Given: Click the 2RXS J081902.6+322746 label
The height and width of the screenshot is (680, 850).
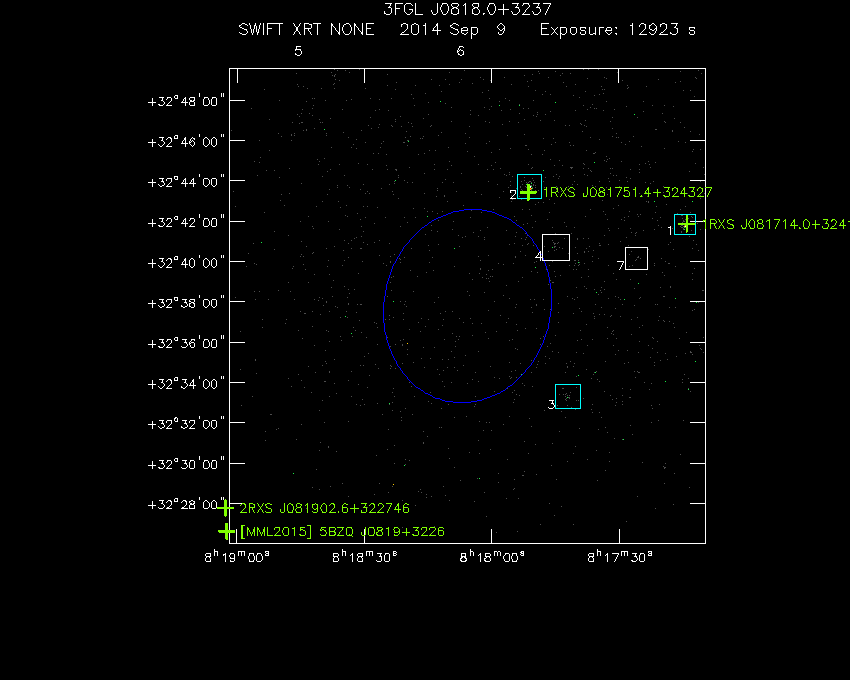Looking at the screenshot, I should point(324,508).
